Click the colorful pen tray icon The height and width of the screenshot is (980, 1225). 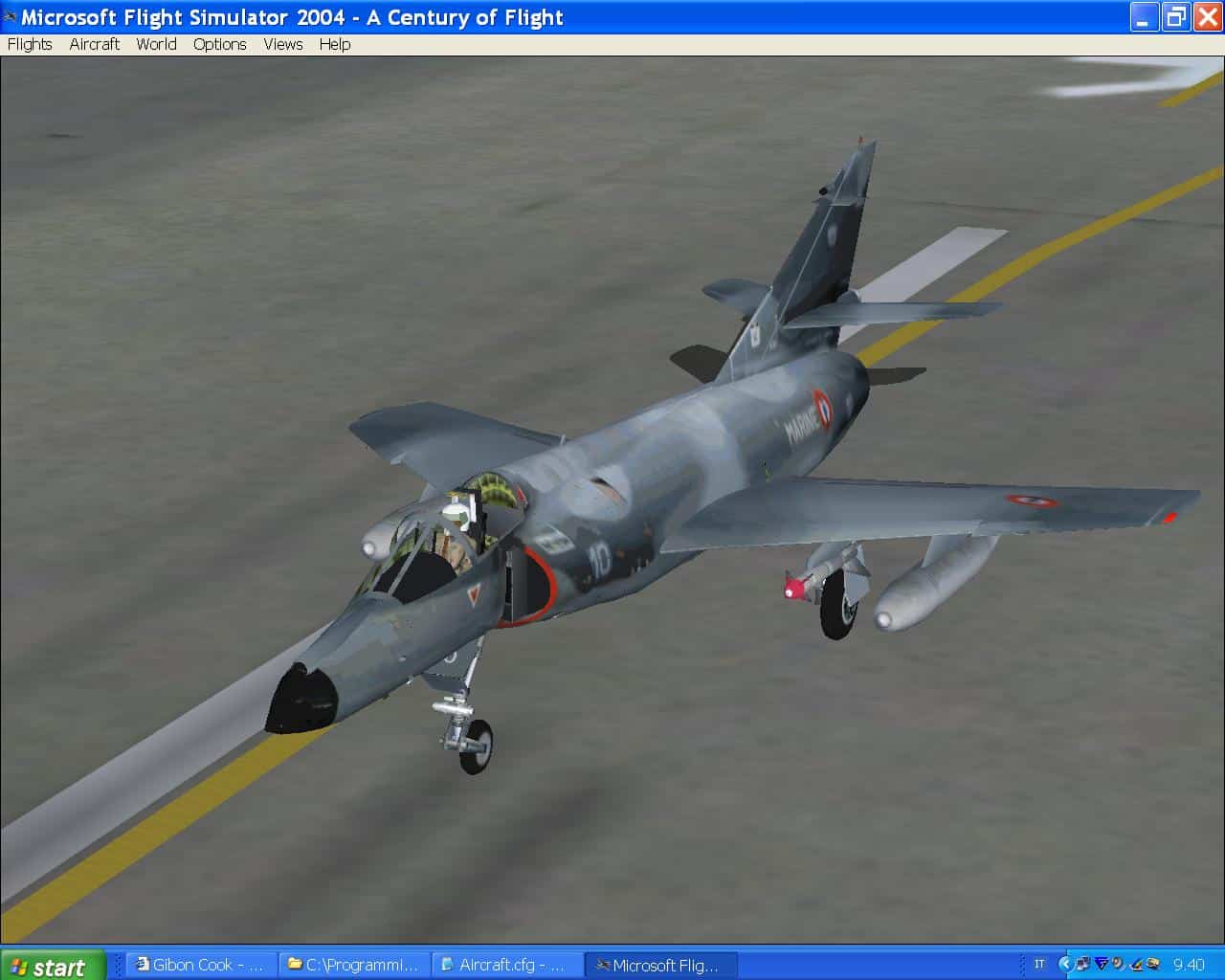pos(1136,965)
